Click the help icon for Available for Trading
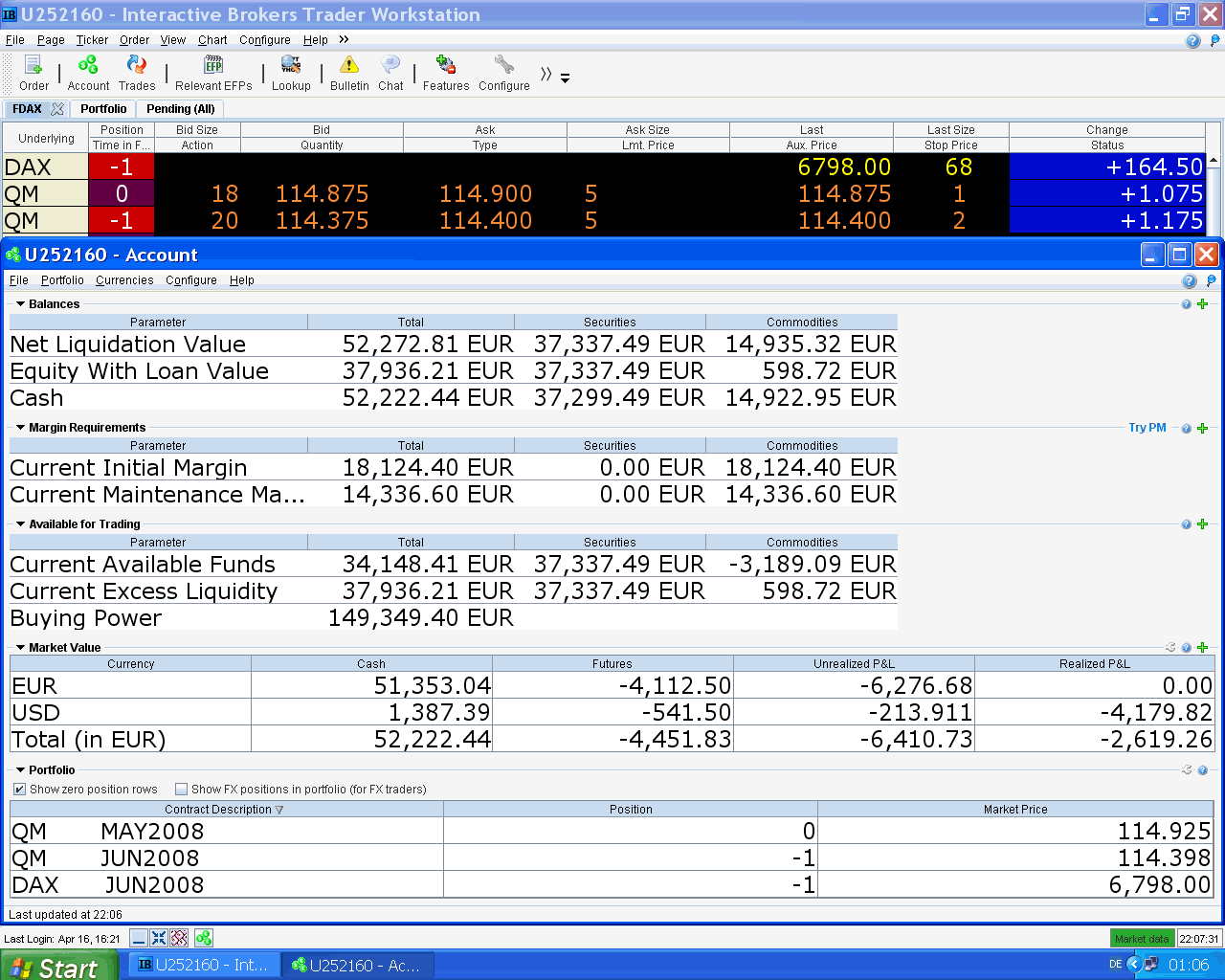The height and width of the screenshot is (980, 1225). pos(1187,524)
